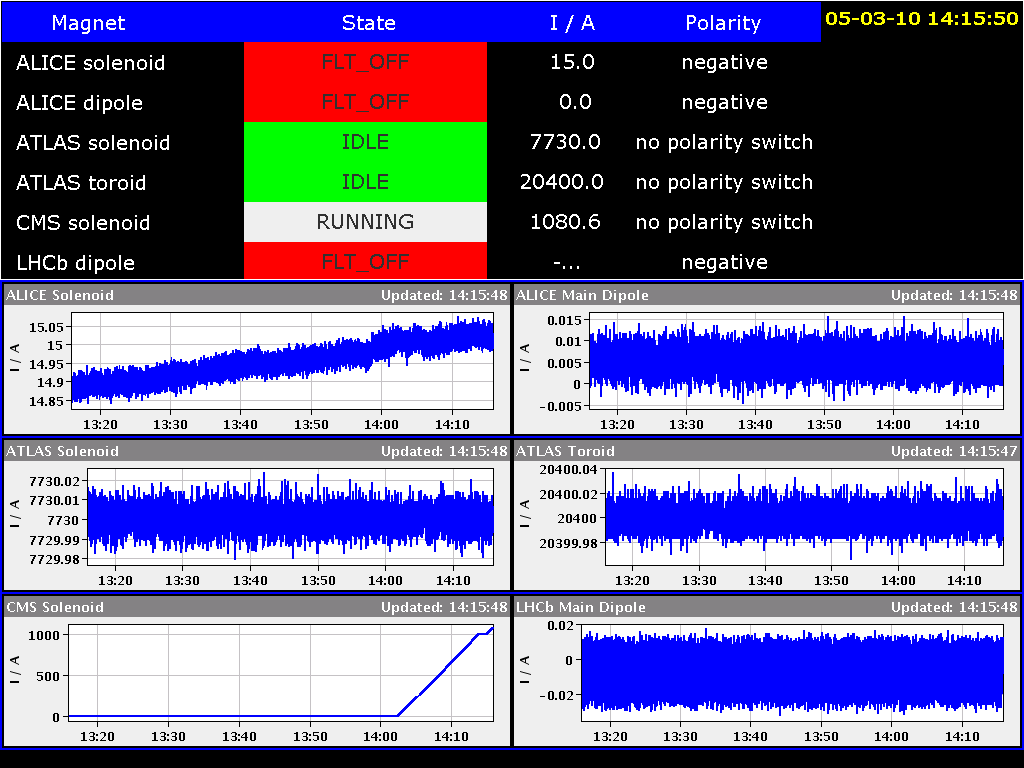Click the 1080.6 current value
The width and height of the screenshot is (1024, 768).
(x=565, y=222)
